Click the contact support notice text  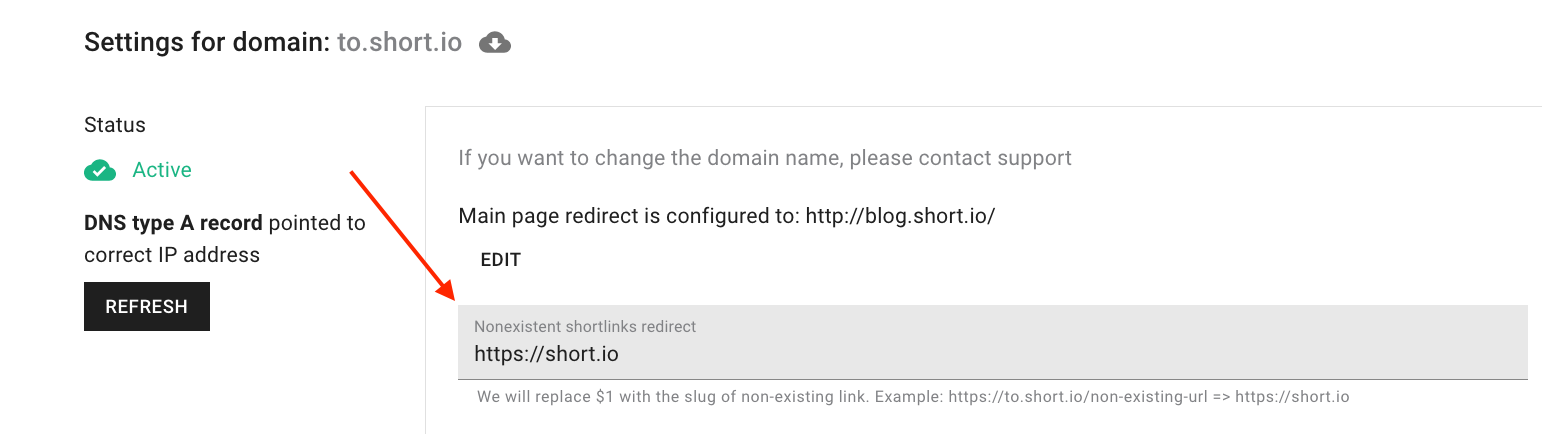coord(765,158)
